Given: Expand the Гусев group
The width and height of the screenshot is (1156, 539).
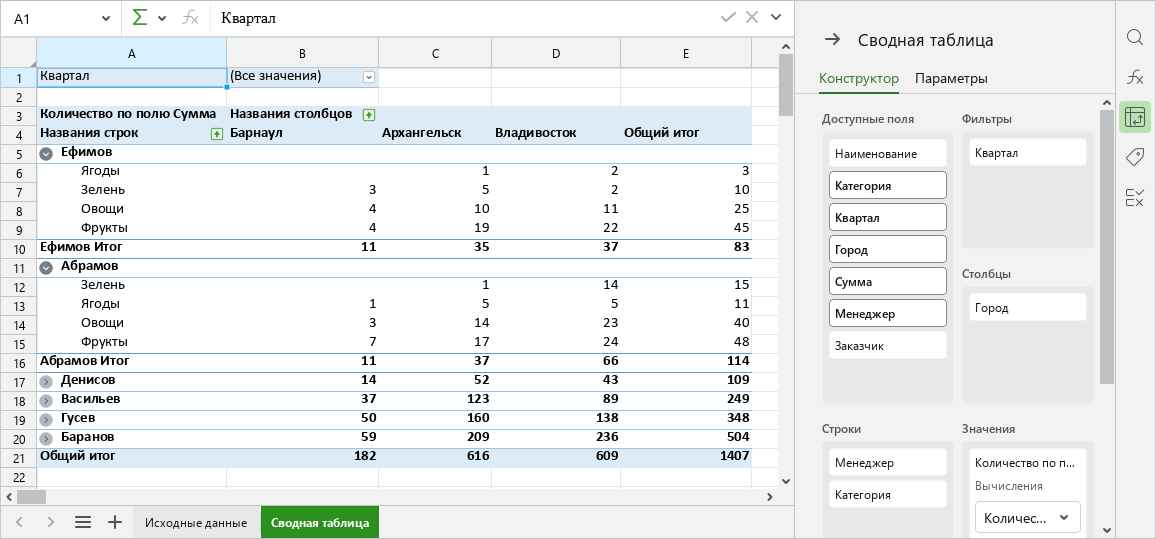Looking at the screenshot, I should point(46,420).
